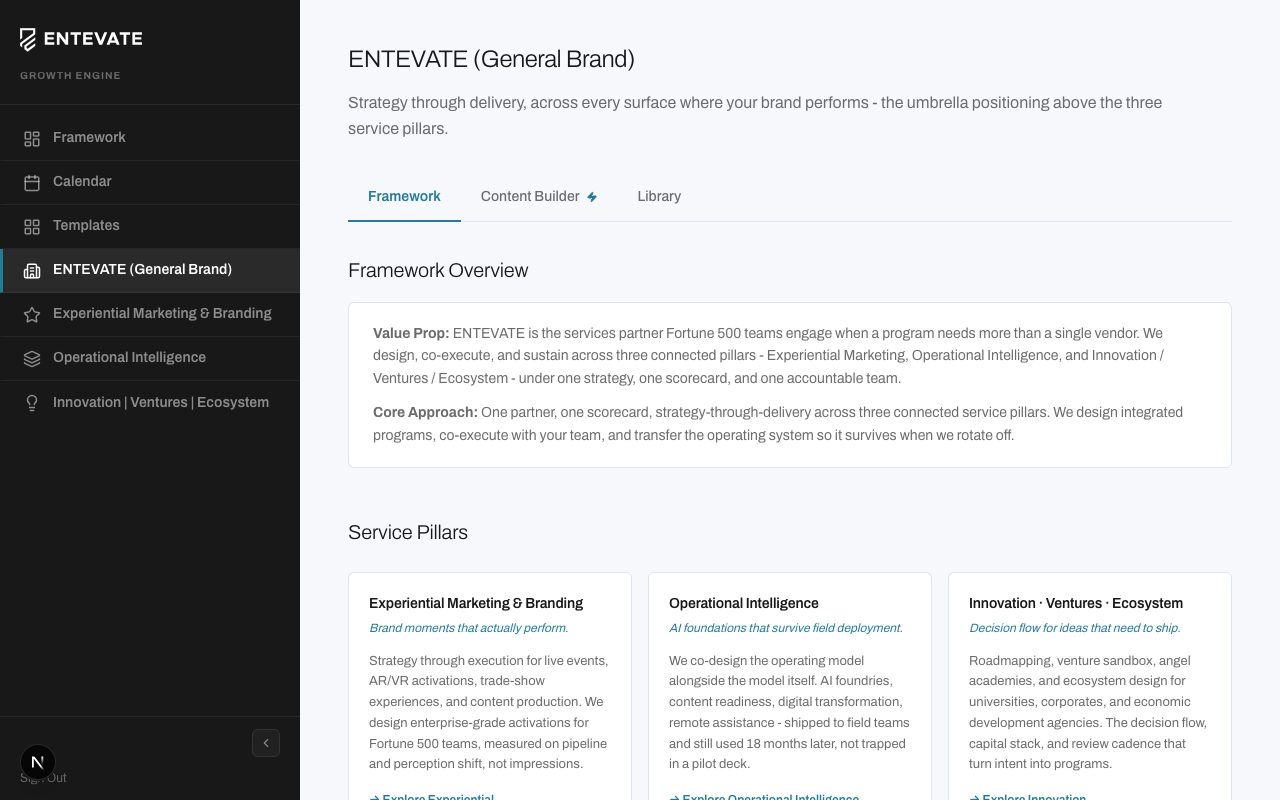Open the Content Builder tab

[539, 196]
